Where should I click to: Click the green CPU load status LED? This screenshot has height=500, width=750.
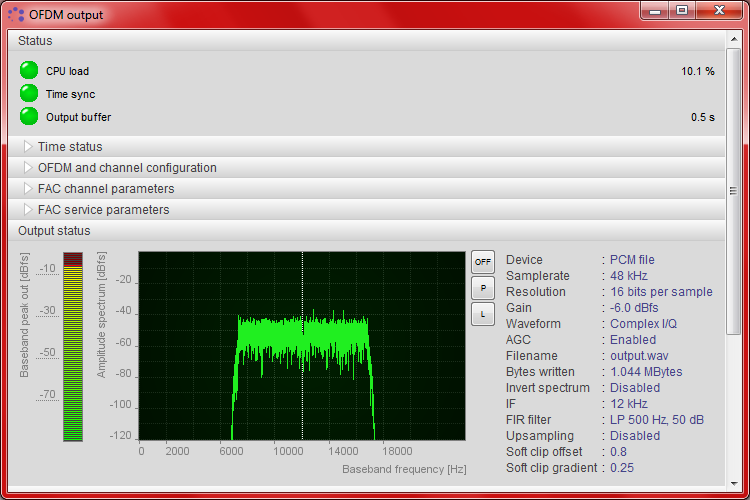[29, 70]
